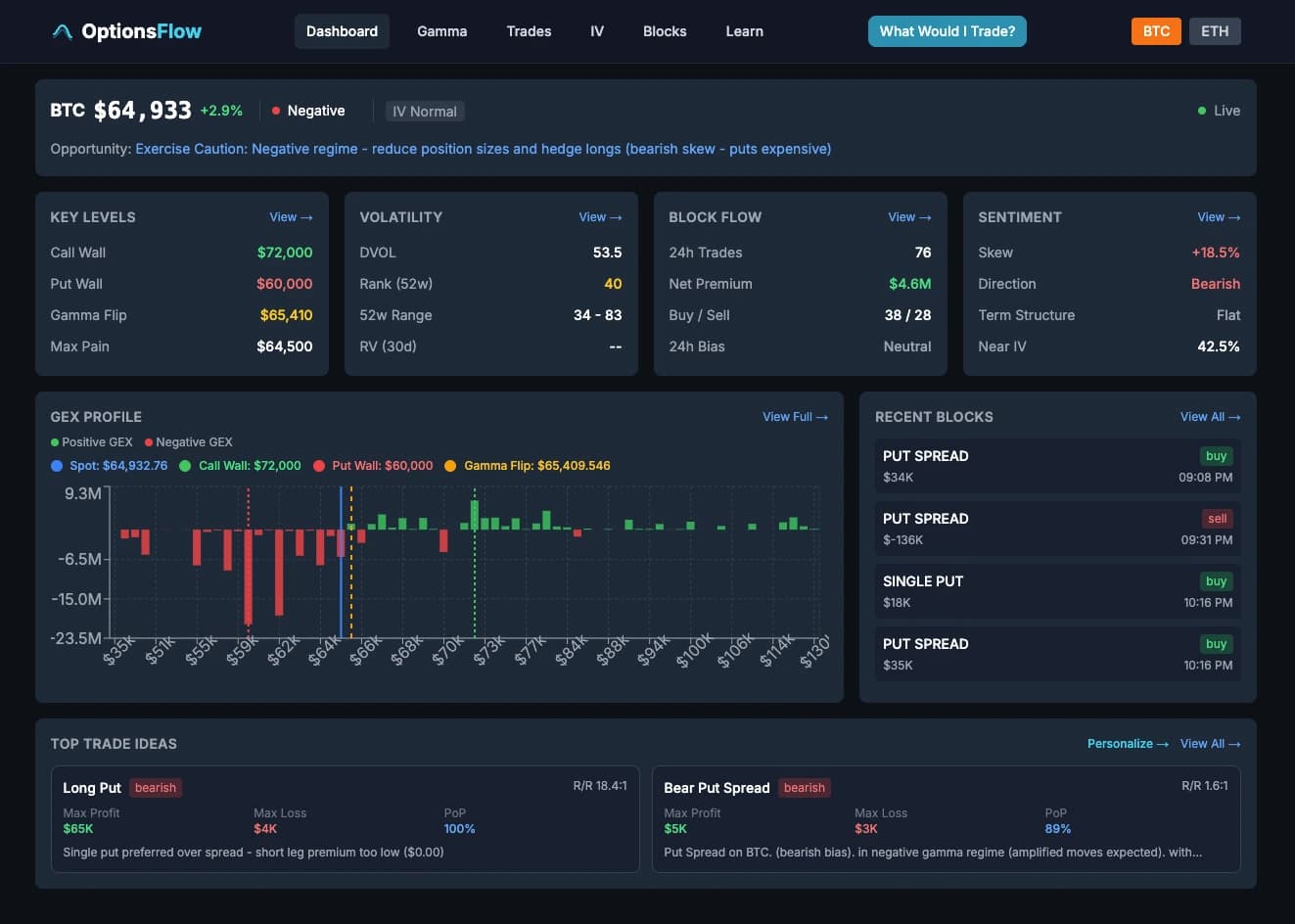Select the Blocks navigation item
This screenshot has height=924, width=1295.
665,30
